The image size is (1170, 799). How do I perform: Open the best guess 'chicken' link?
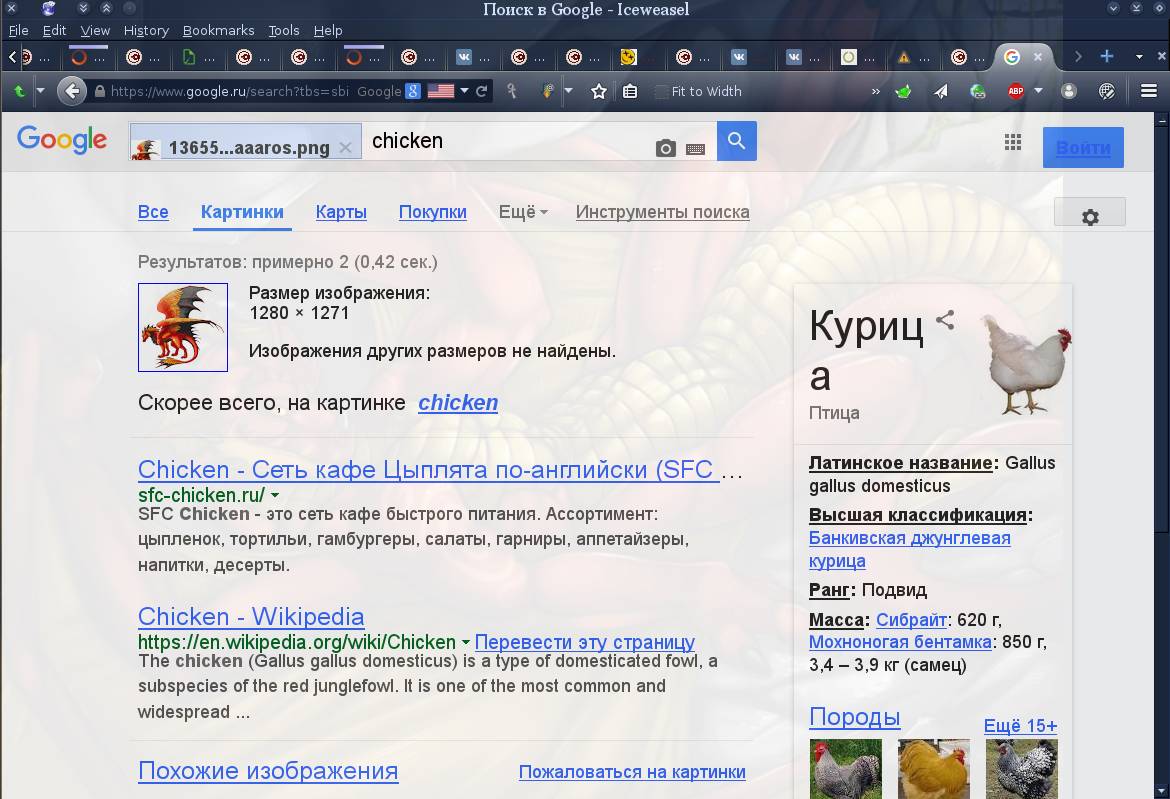coord(457,403)
